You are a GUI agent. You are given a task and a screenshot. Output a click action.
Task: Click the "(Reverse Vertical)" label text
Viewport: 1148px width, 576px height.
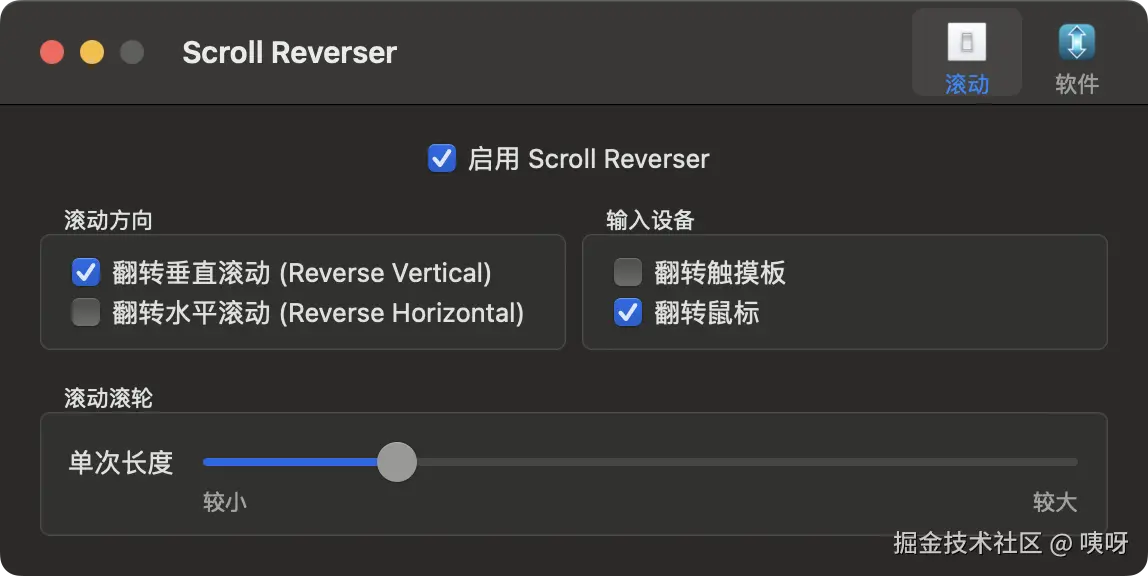385,273
